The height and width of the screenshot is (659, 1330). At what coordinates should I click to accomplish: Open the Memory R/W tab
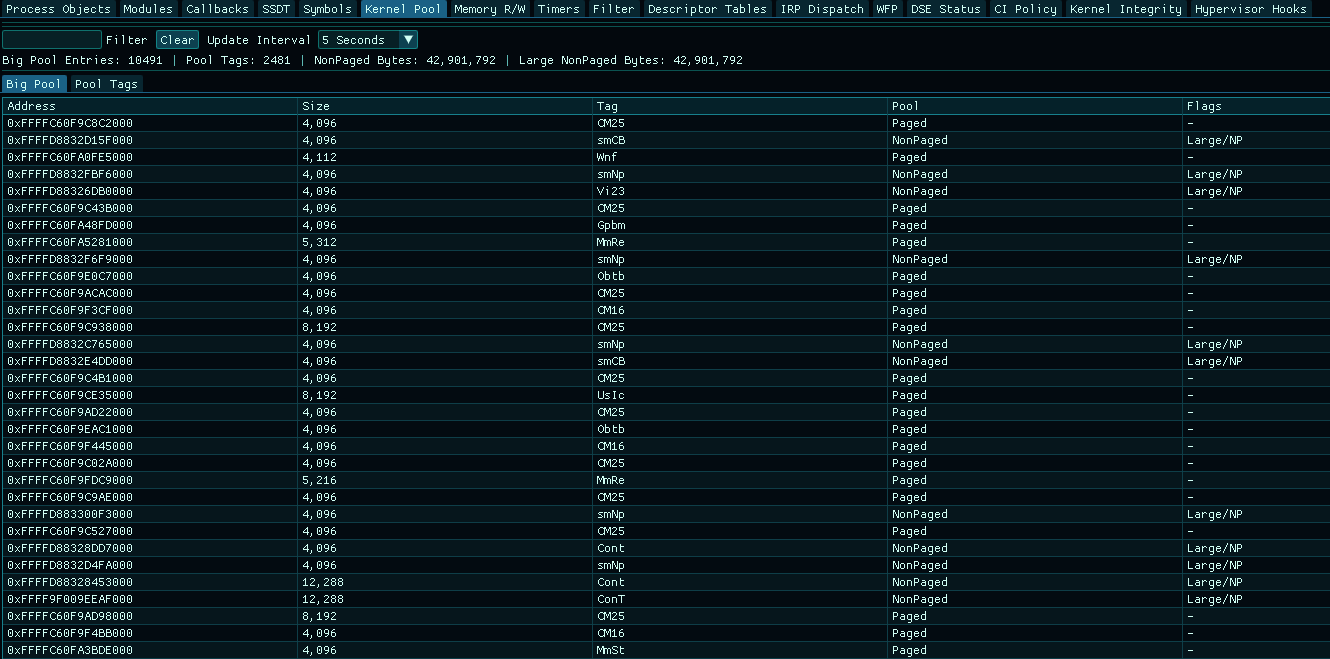click(x=490, y=9)
